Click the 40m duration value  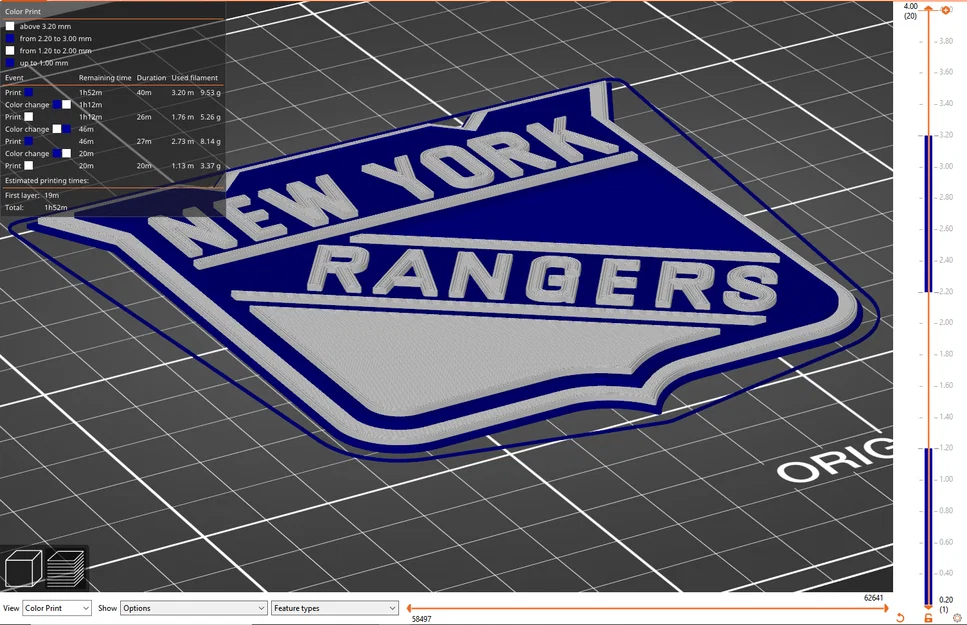click(144, 93)
